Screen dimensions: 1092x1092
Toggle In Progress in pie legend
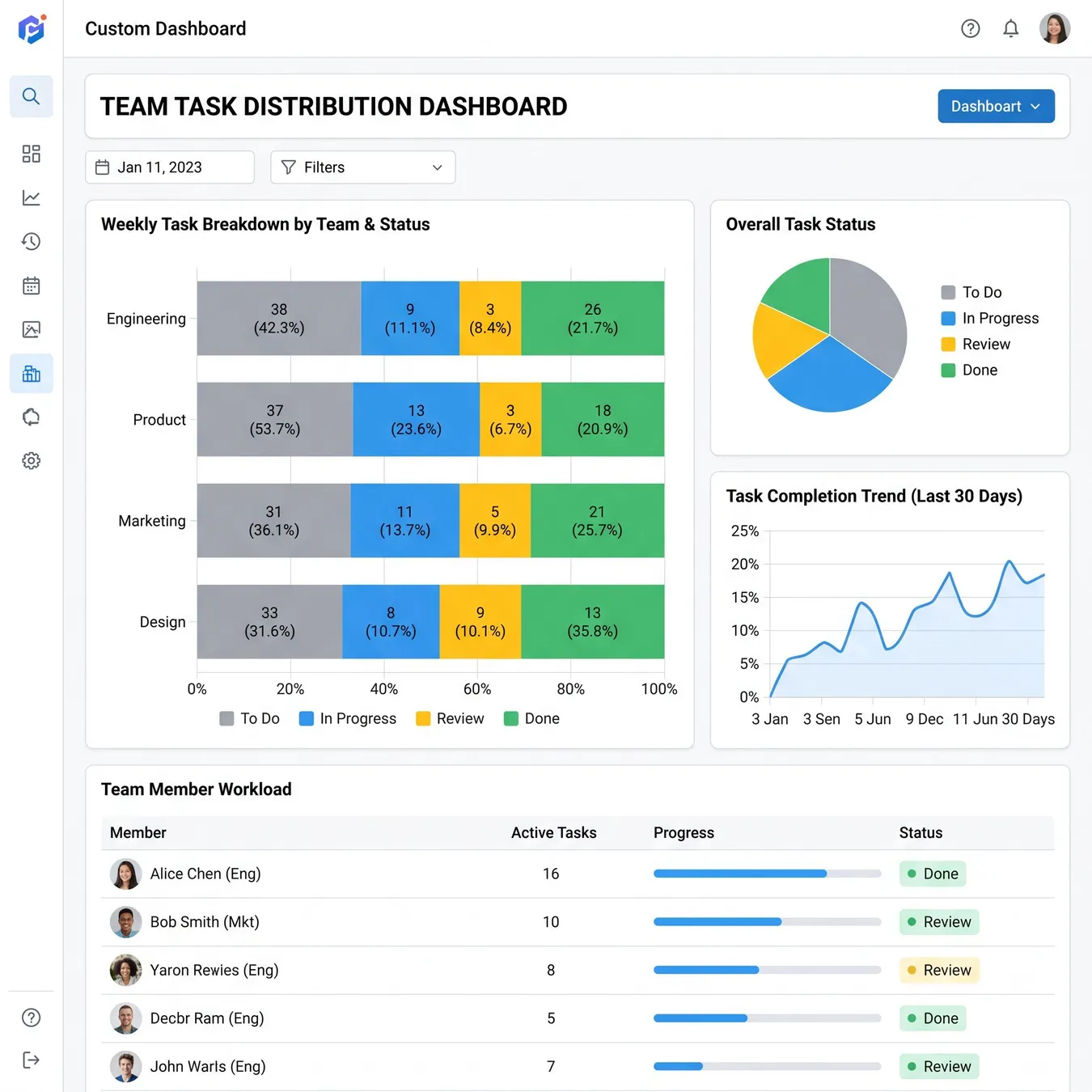click(990, 318)
